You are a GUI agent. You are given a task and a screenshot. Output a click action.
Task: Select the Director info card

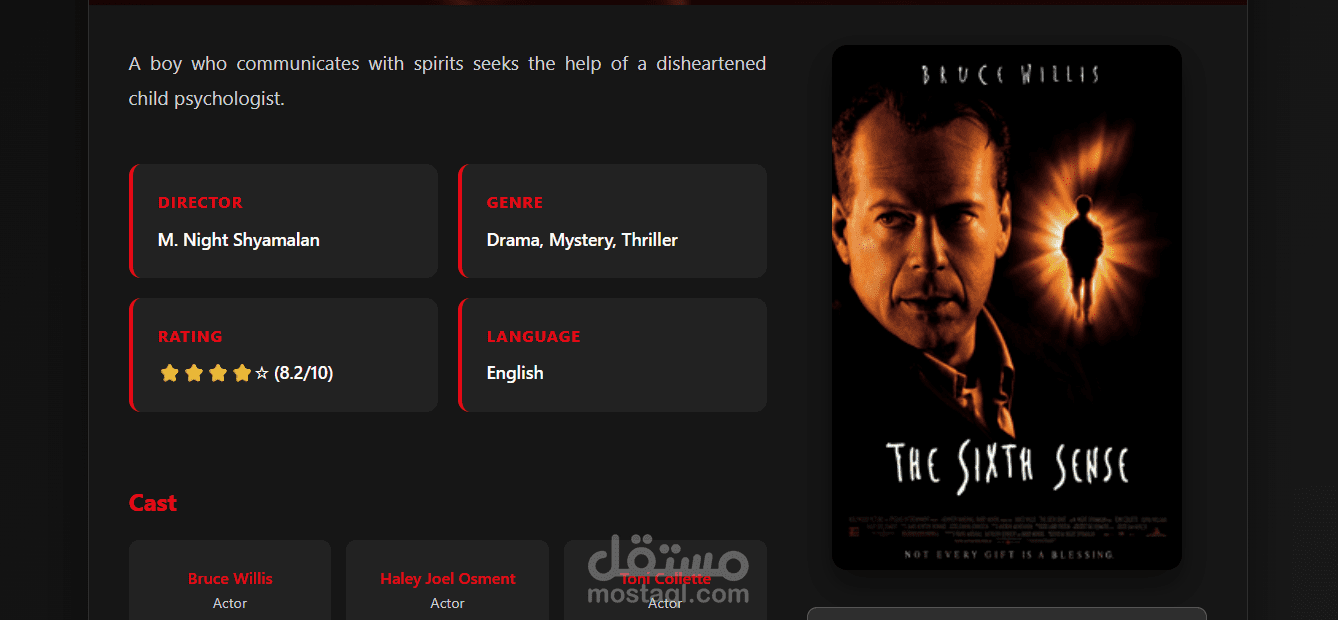(283, 221)
